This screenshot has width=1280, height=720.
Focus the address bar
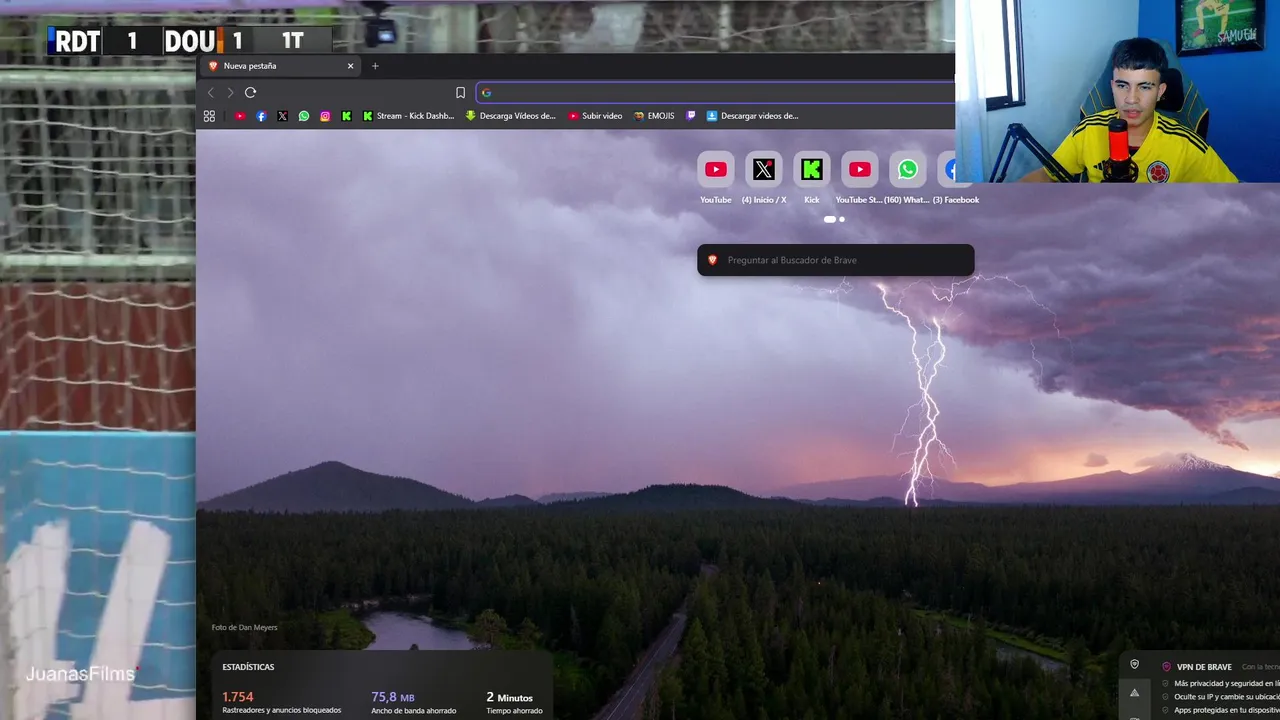716,93
